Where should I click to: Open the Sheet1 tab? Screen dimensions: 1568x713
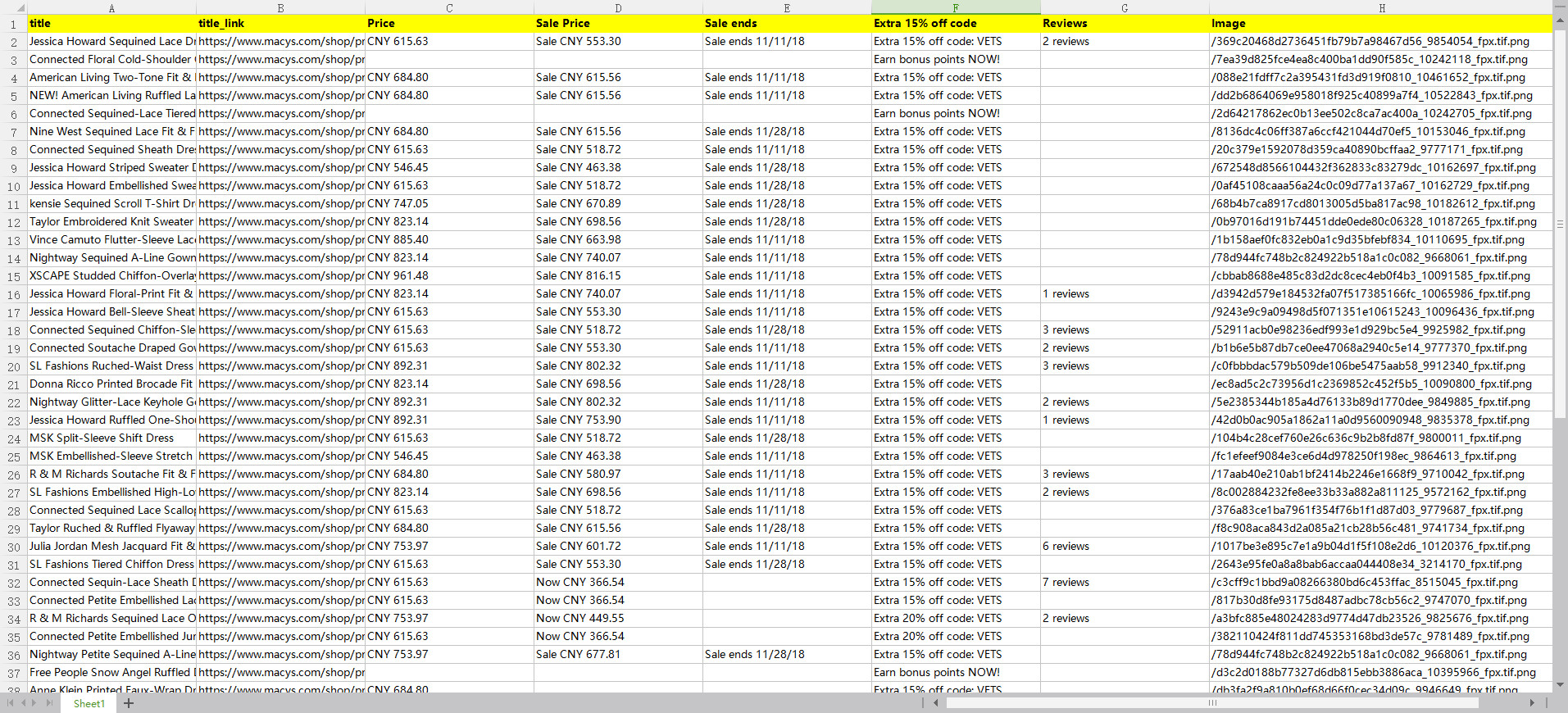(x=89, y=703)
